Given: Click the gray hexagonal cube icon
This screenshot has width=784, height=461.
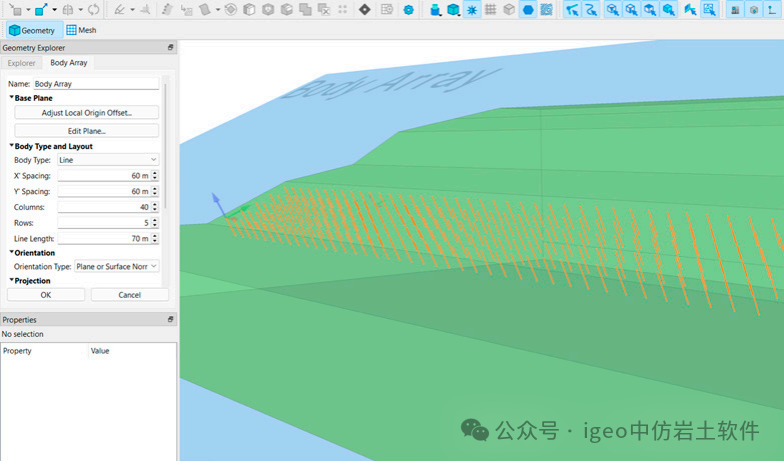Looking at the screenshot, I should pos(268,10).
